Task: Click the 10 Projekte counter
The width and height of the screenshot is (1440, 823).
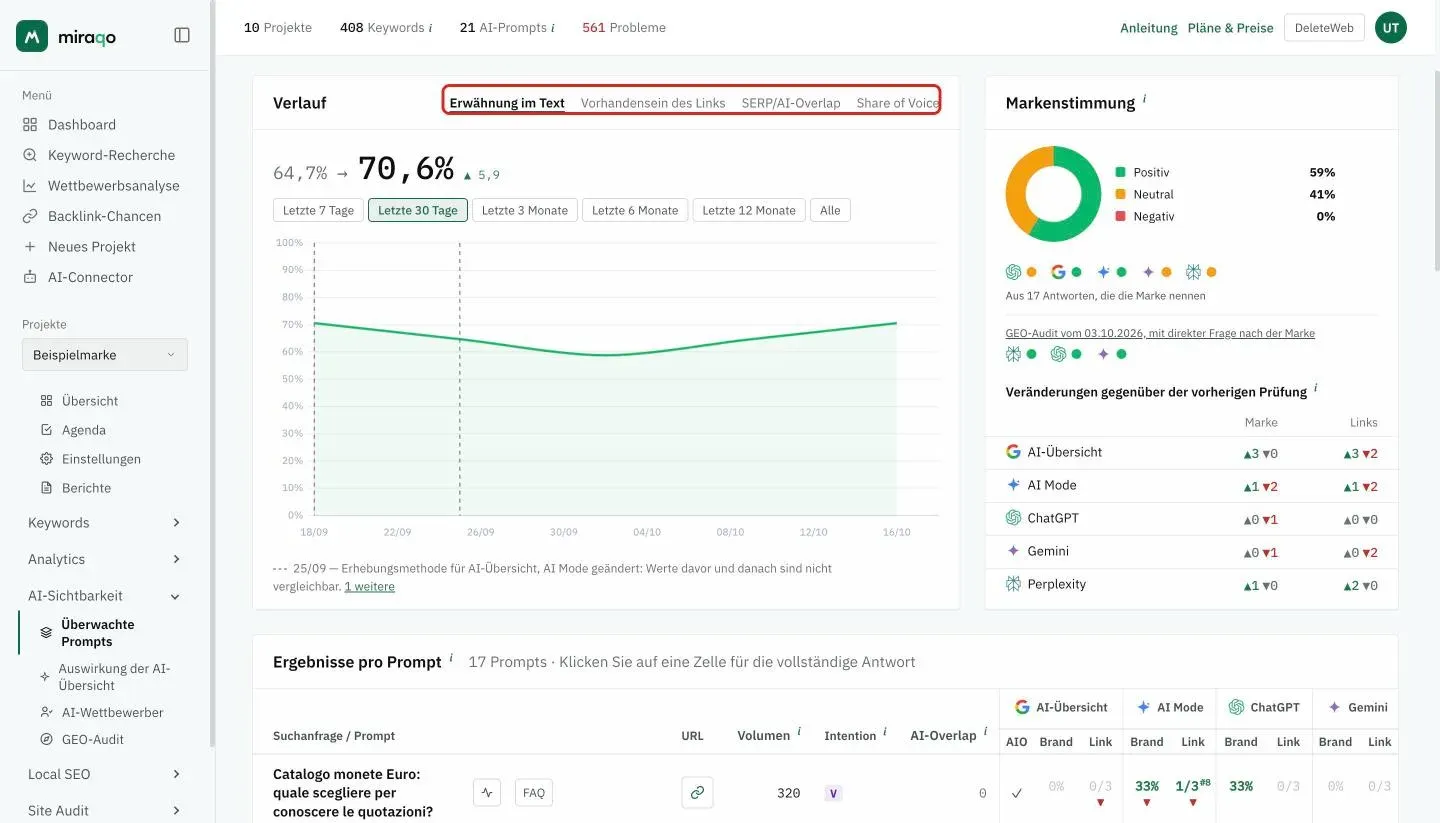Action: coord(278,27)
